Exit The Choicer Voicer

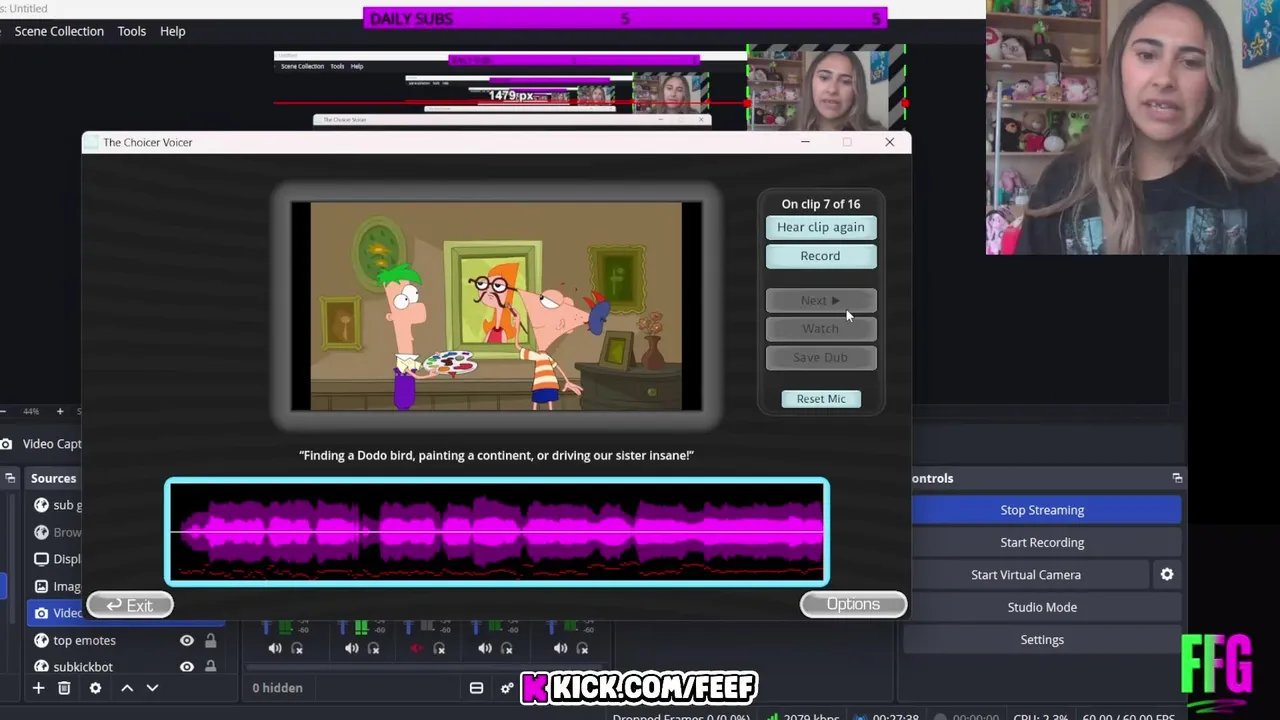[x=130, y=605]
